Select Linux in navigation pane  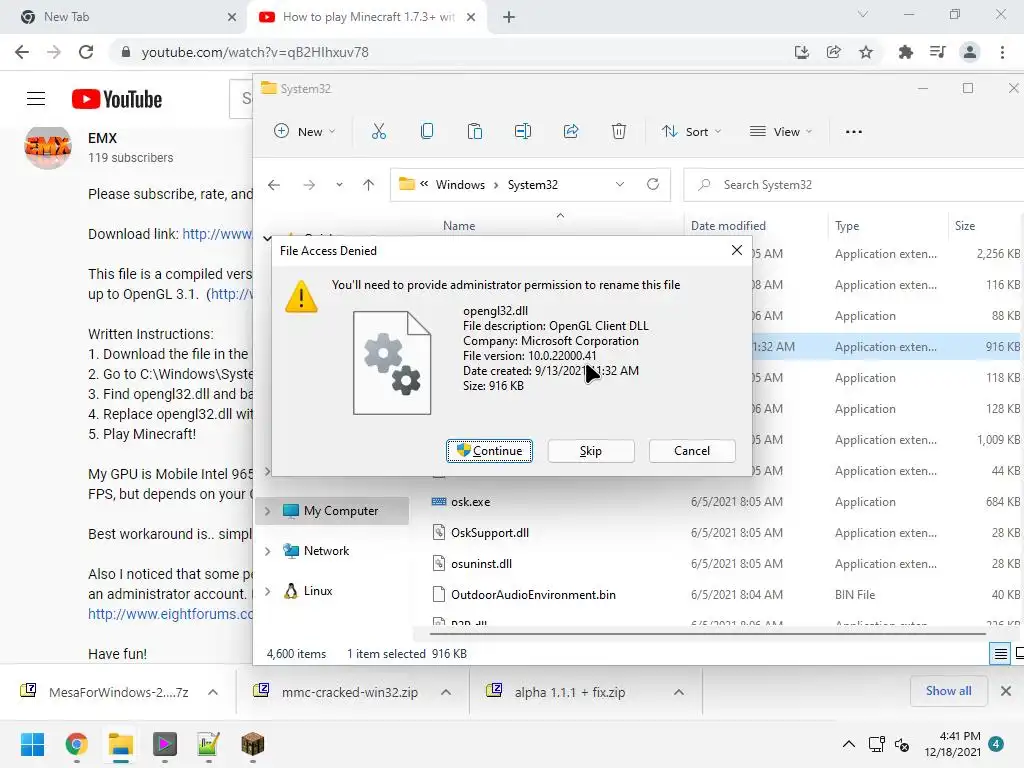coord(317,591)
